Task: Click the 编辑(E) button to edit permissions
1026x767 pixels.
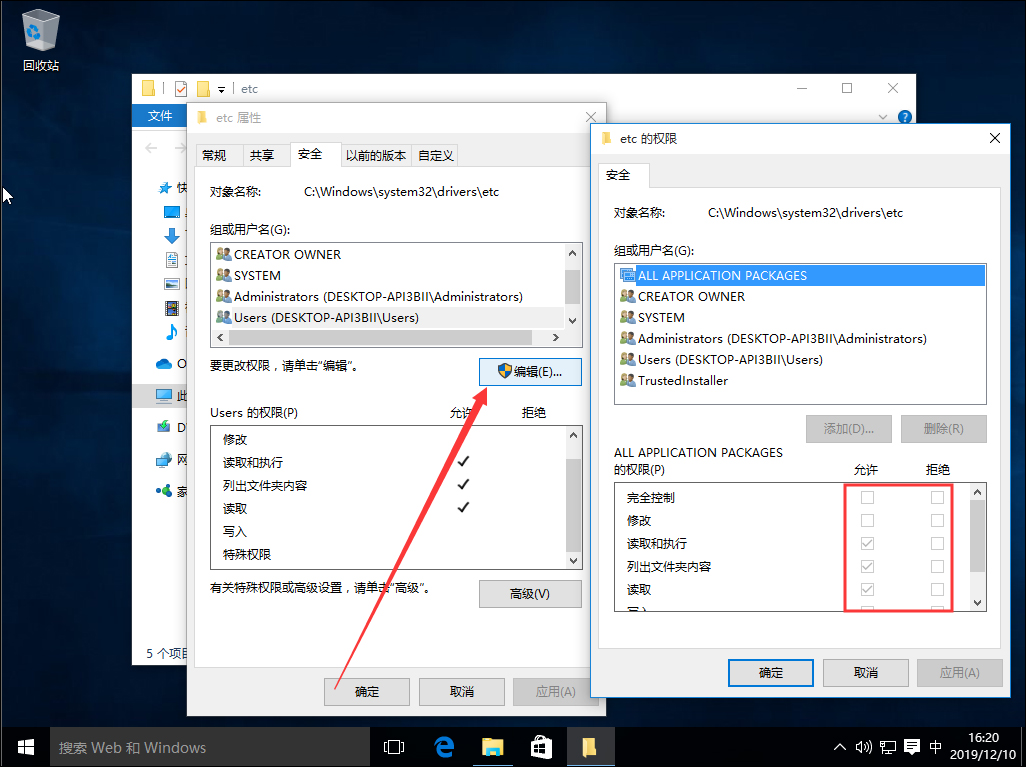Action: (530, 371)
